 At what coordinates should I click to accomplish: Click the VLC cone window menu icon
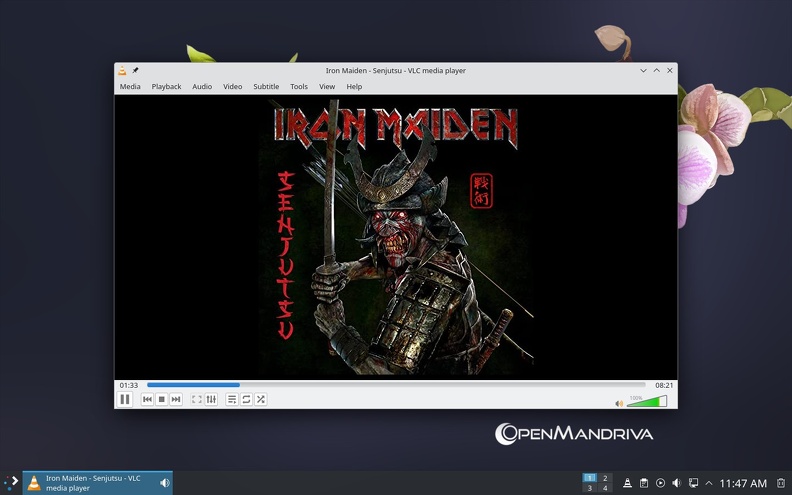tap(122, 71)
